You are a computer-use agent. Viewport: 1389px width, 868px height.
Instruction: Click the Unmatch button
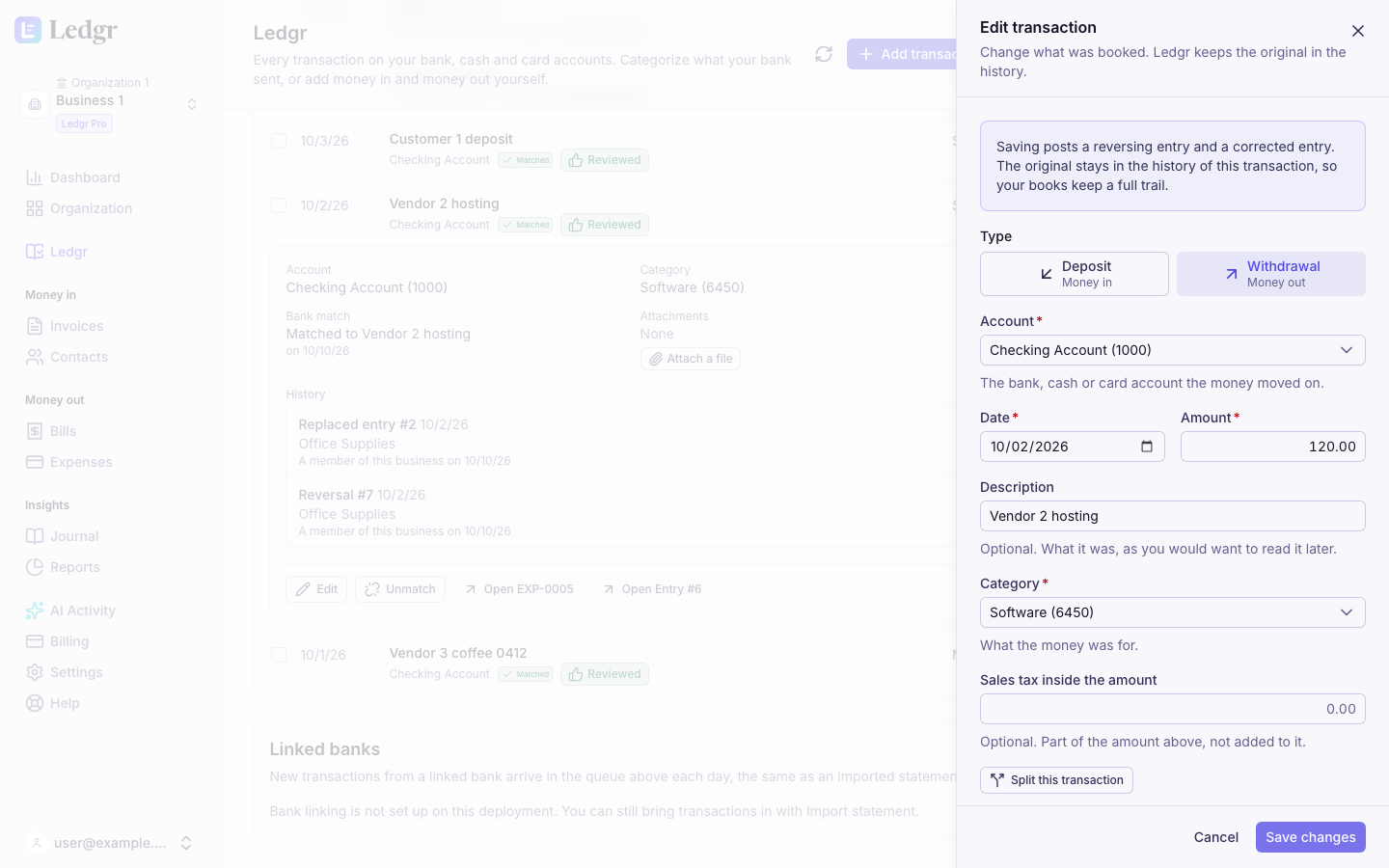point(400,589)
